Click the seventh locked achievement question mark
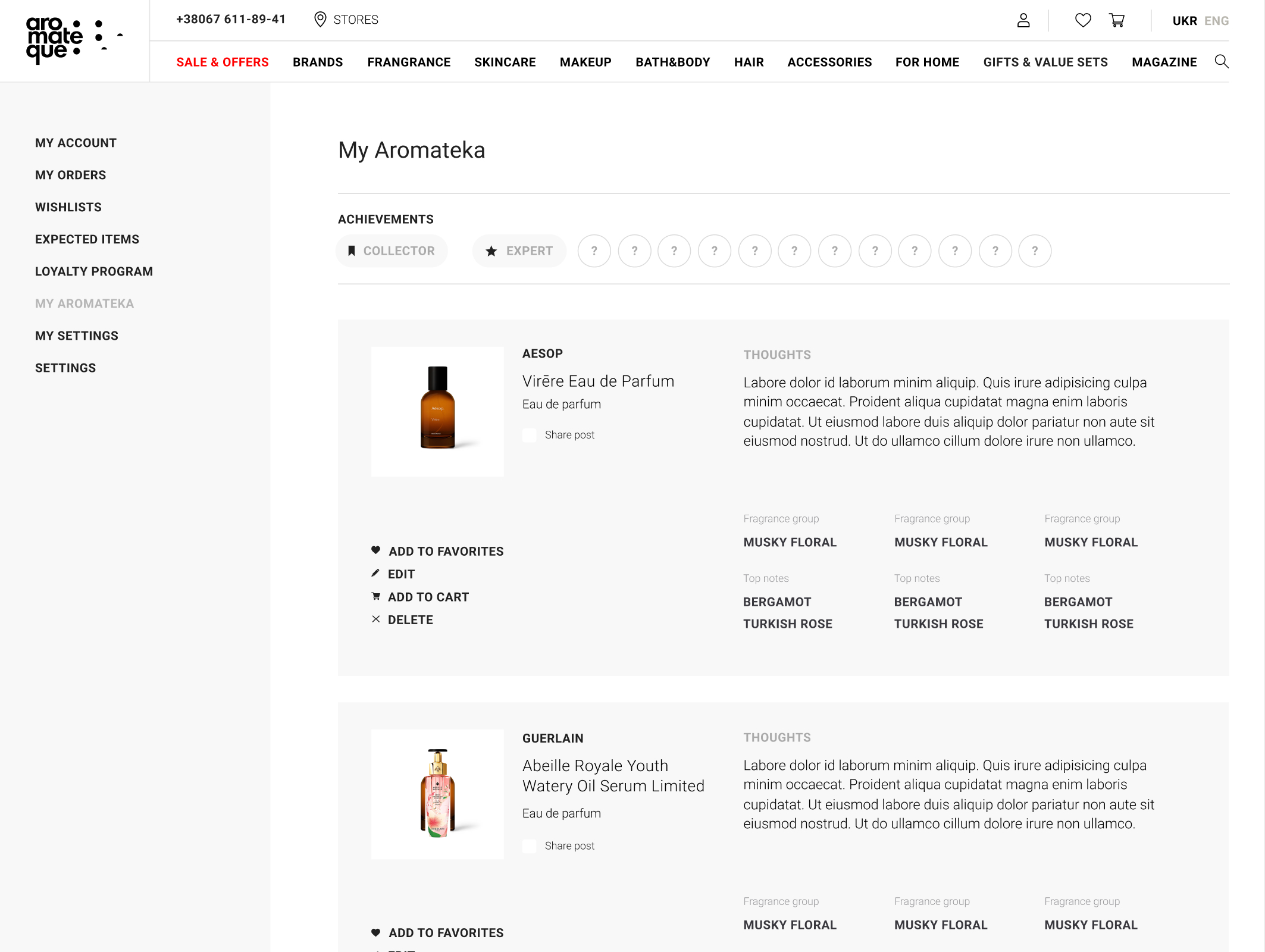This screenshot has height=952, width=1265. point(835,251)
